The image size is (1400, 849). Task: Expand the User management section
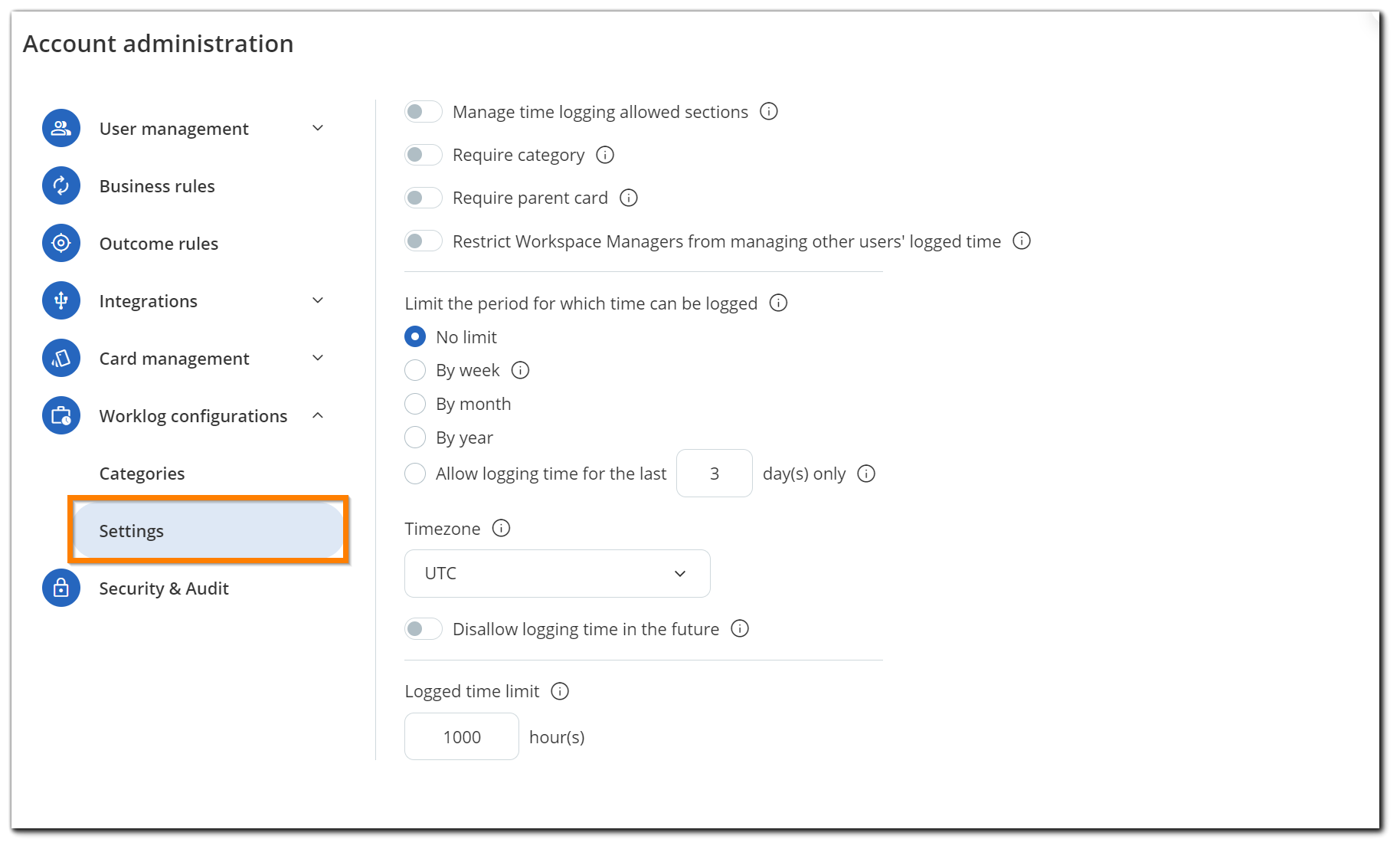318,128
